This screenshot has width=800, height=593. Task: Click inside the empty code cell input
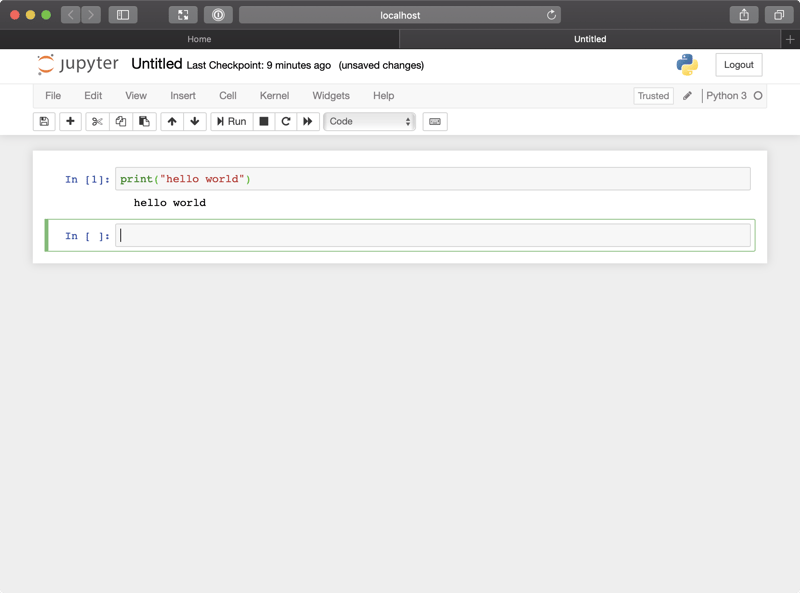point(433,235)
